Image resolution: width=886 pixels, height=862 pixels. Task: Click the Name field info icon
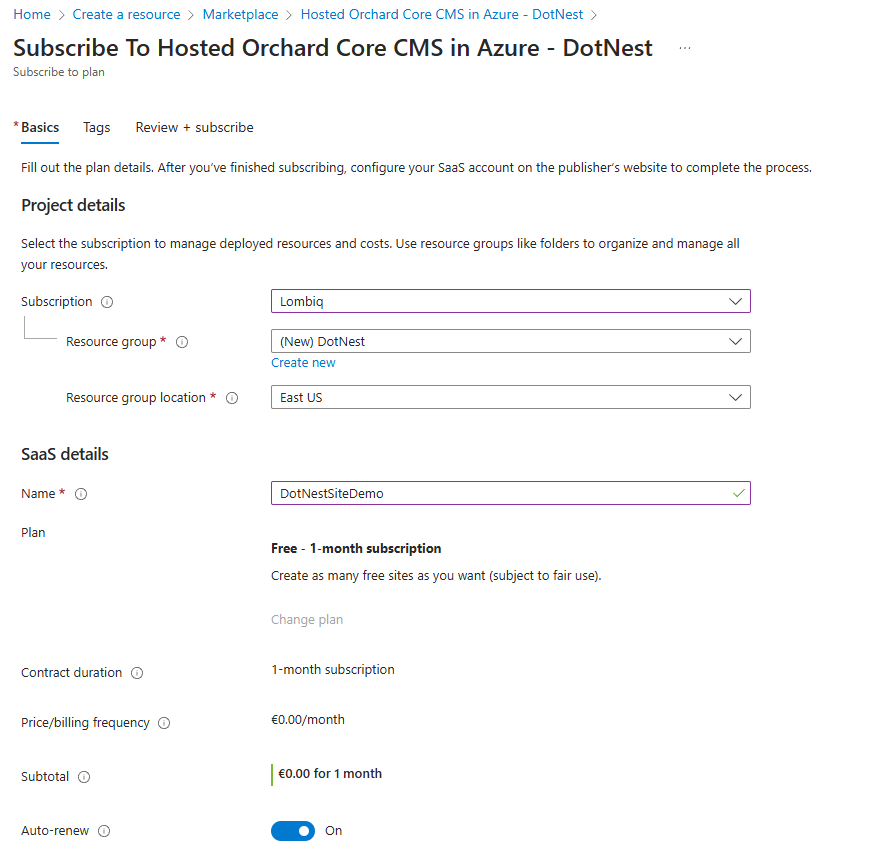(x=81, y=494)
